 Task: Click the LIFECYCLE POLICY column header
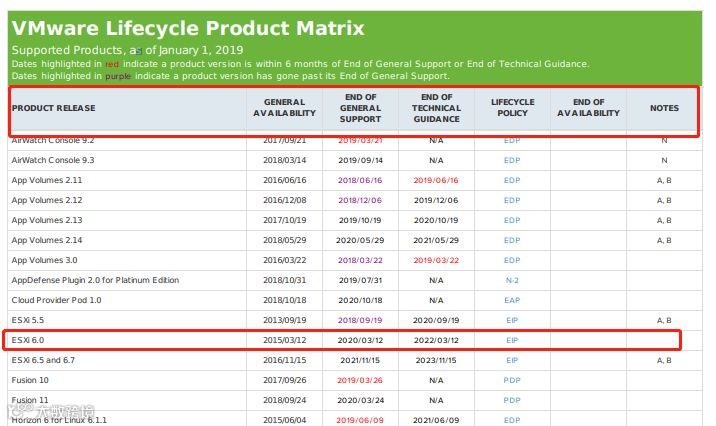(512, 108)
